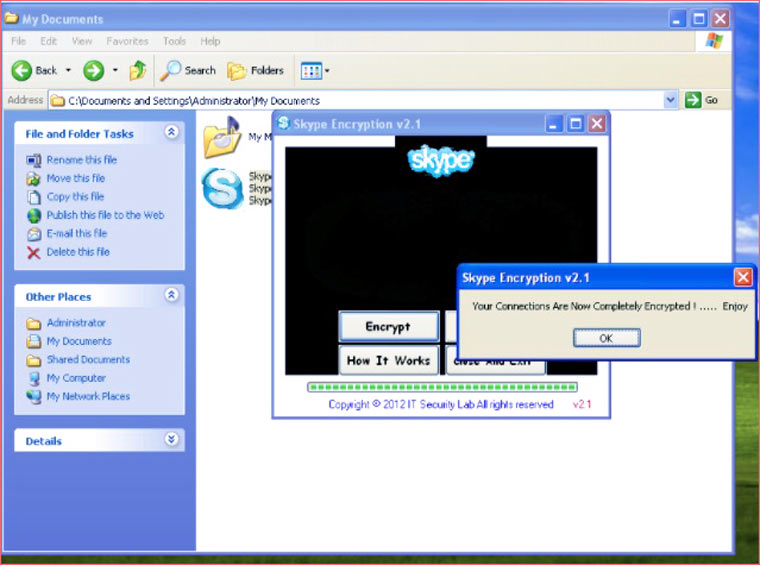Click the Windows flag logo in Explorer

[713, 41]
